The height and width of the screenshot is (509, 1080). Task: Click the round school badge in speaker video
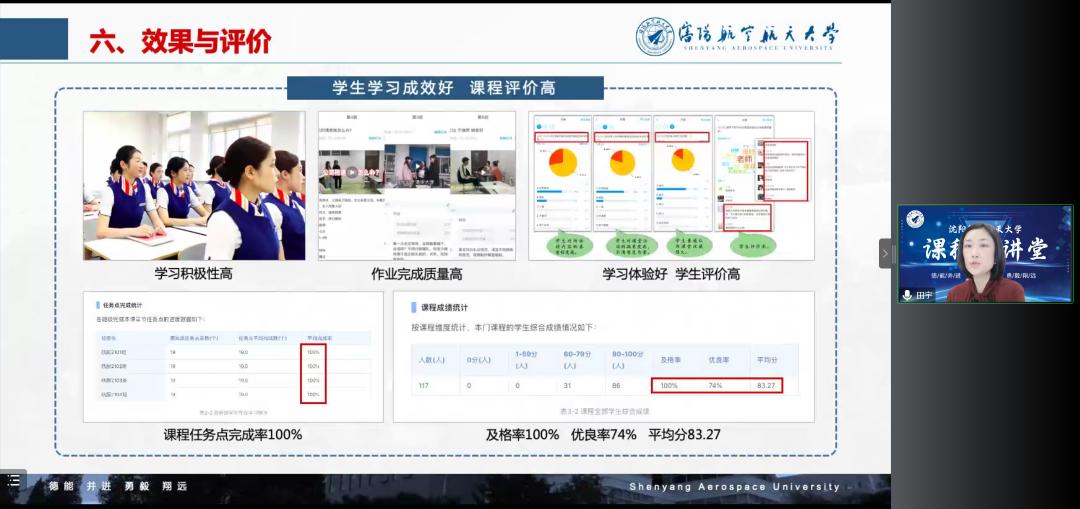point(913,219)
